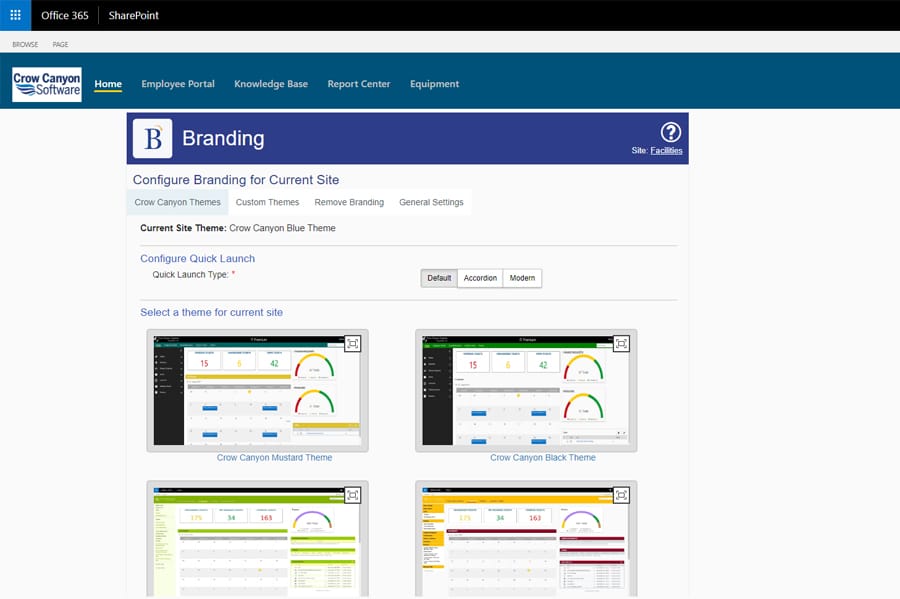Screen dimensions: 900x599
Task: Open the BROWSE ribbon tab
Action: [x=25, y=44]
